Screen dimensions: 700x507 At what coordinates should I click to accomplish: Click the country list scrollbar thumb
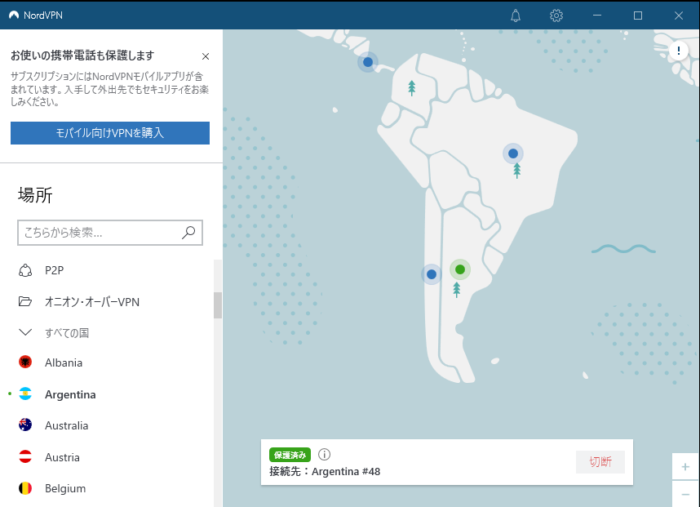(x=218, y=305)
